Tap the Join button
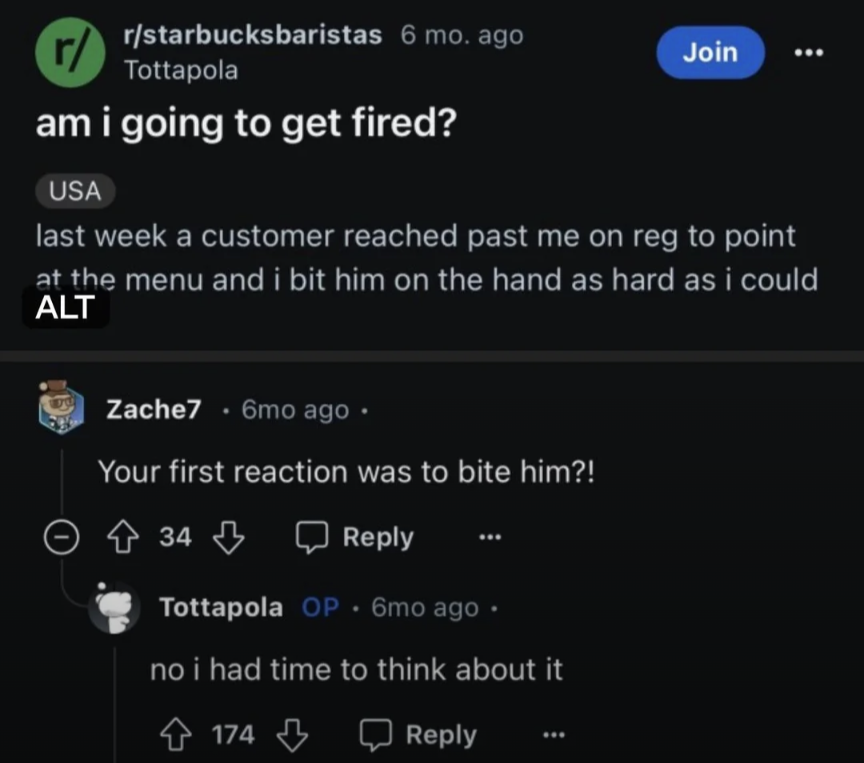Screen dimensions: 864x763 (710, 53)
